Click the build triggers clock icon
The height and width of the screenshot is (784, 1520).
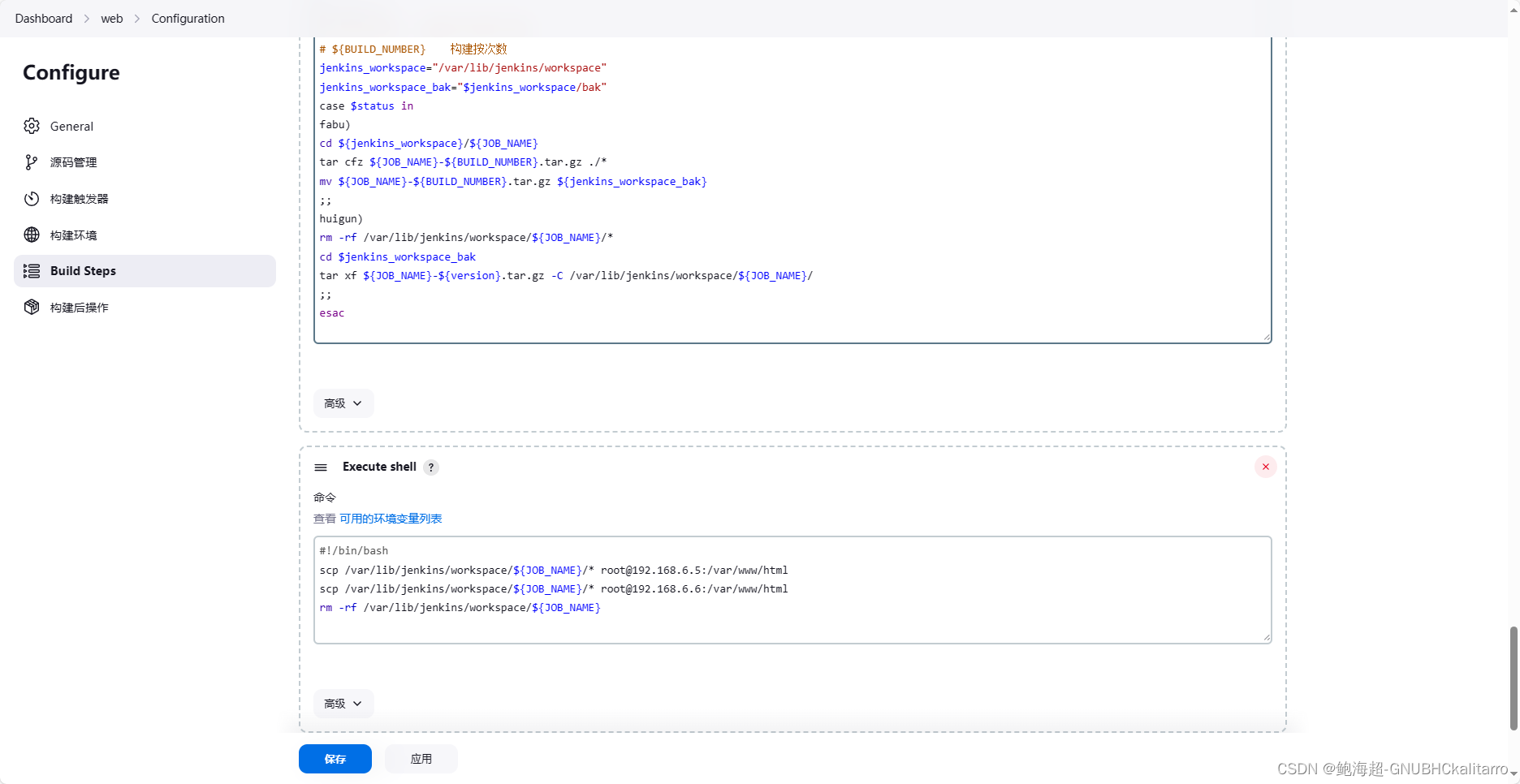tap(32, 199)
